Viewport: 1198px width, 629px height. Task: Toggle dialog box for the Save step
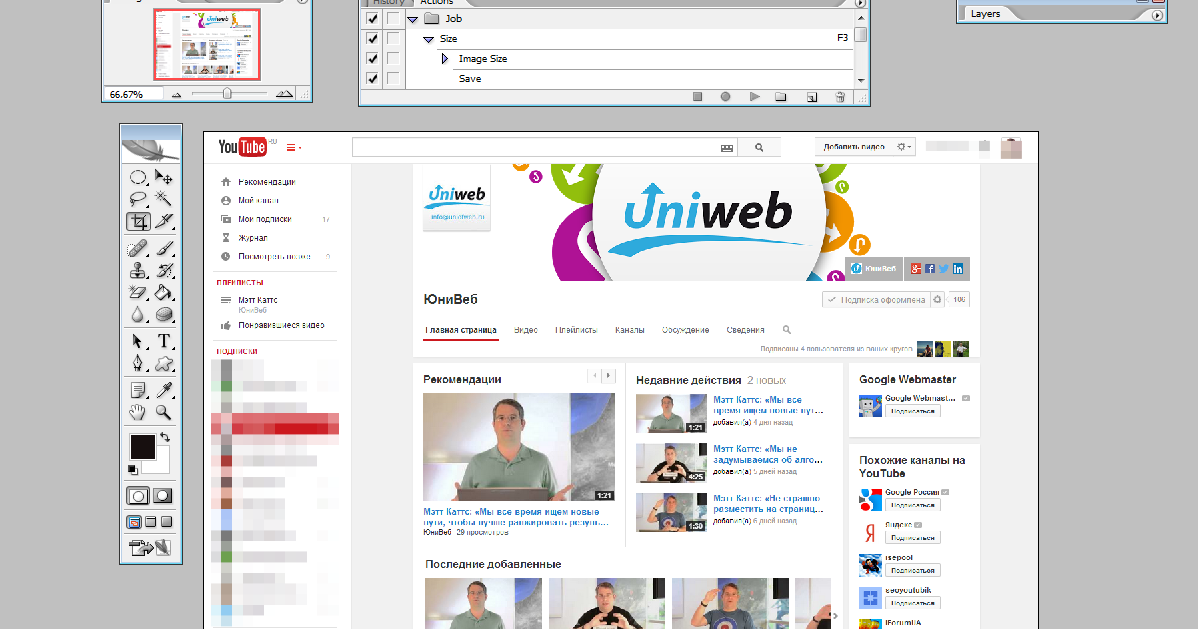[x=393, y=78]
